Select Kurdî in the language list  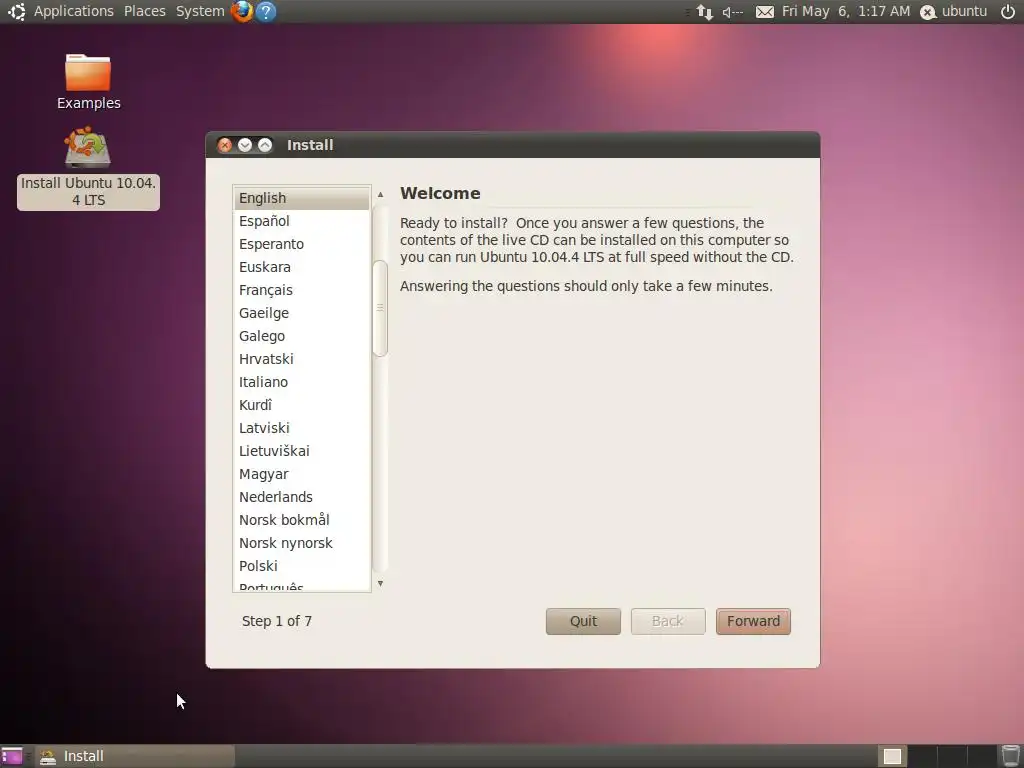pos(302,405)
